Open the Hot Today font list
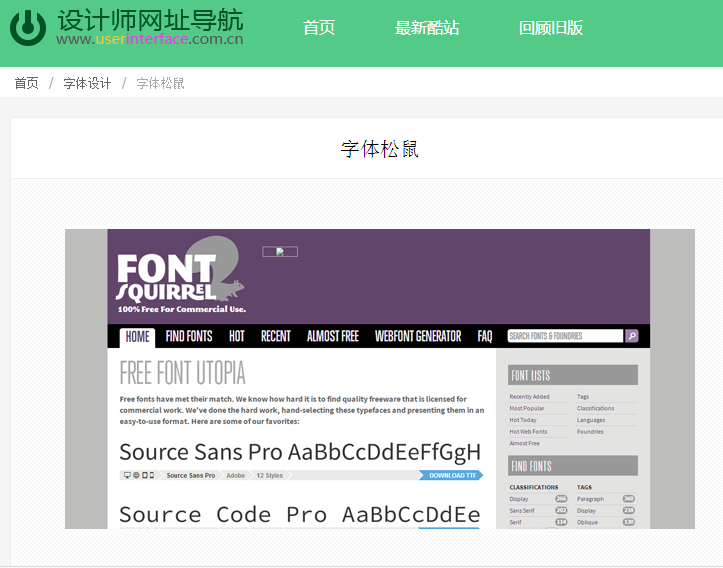 pos(523,420)
